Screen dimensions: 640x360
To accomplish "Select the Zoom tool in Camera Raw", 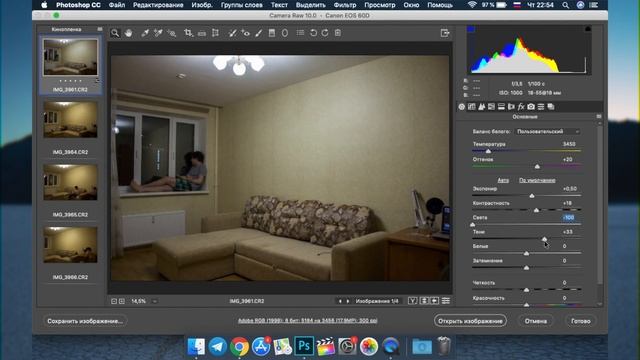I will coord(115,33).
